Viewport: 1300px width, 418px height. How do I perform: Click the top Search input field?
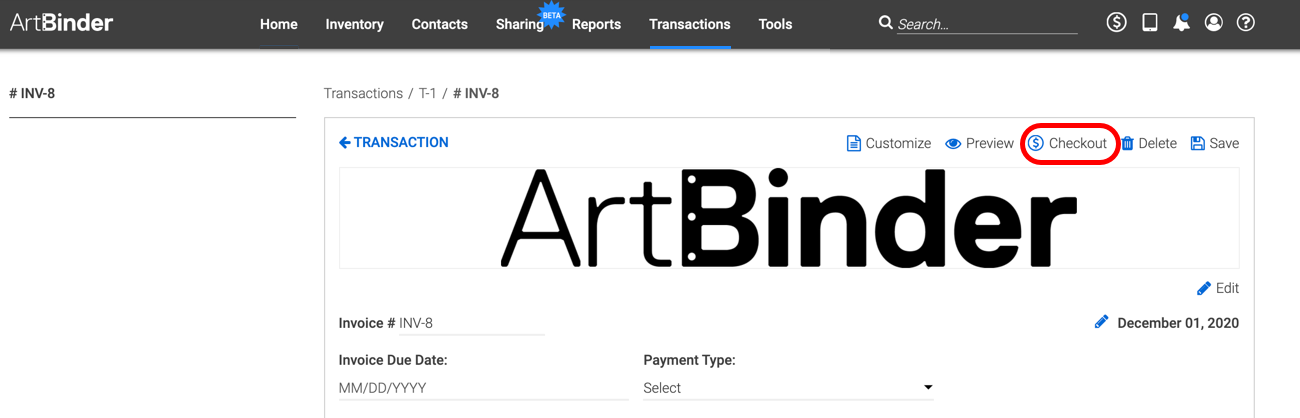(987, 24)
